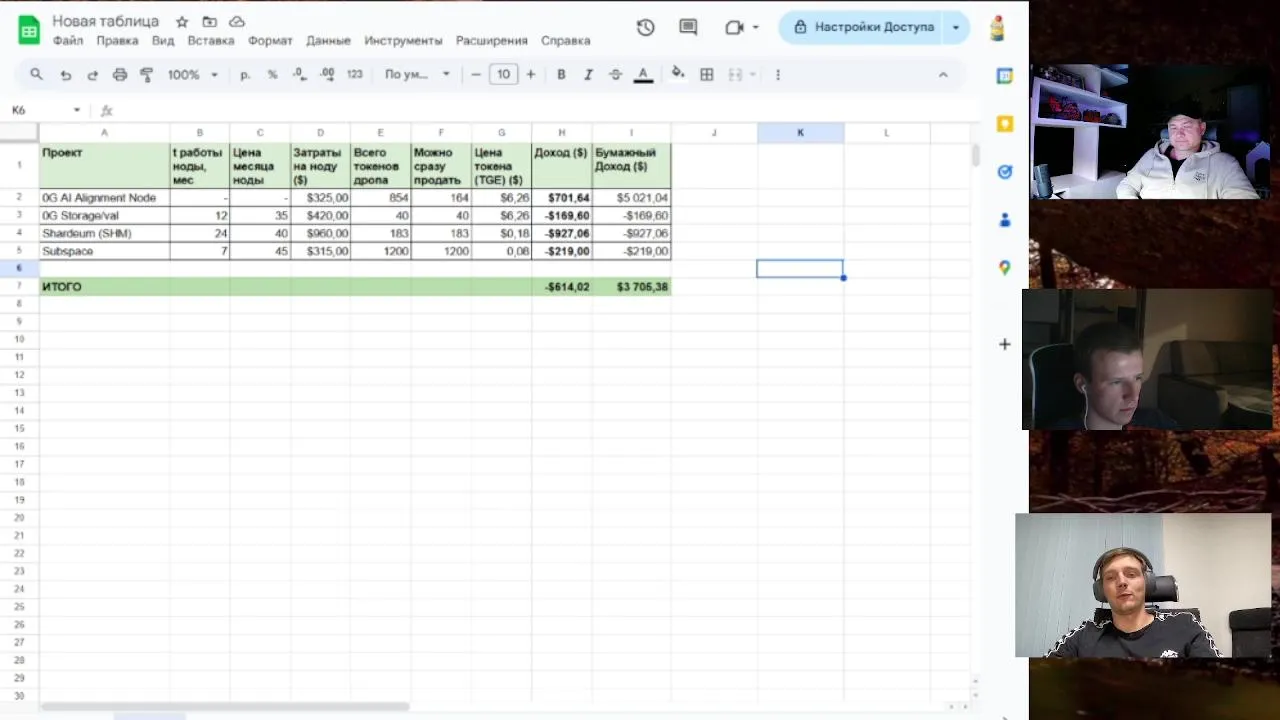Increase the font size

click(530, 74)
